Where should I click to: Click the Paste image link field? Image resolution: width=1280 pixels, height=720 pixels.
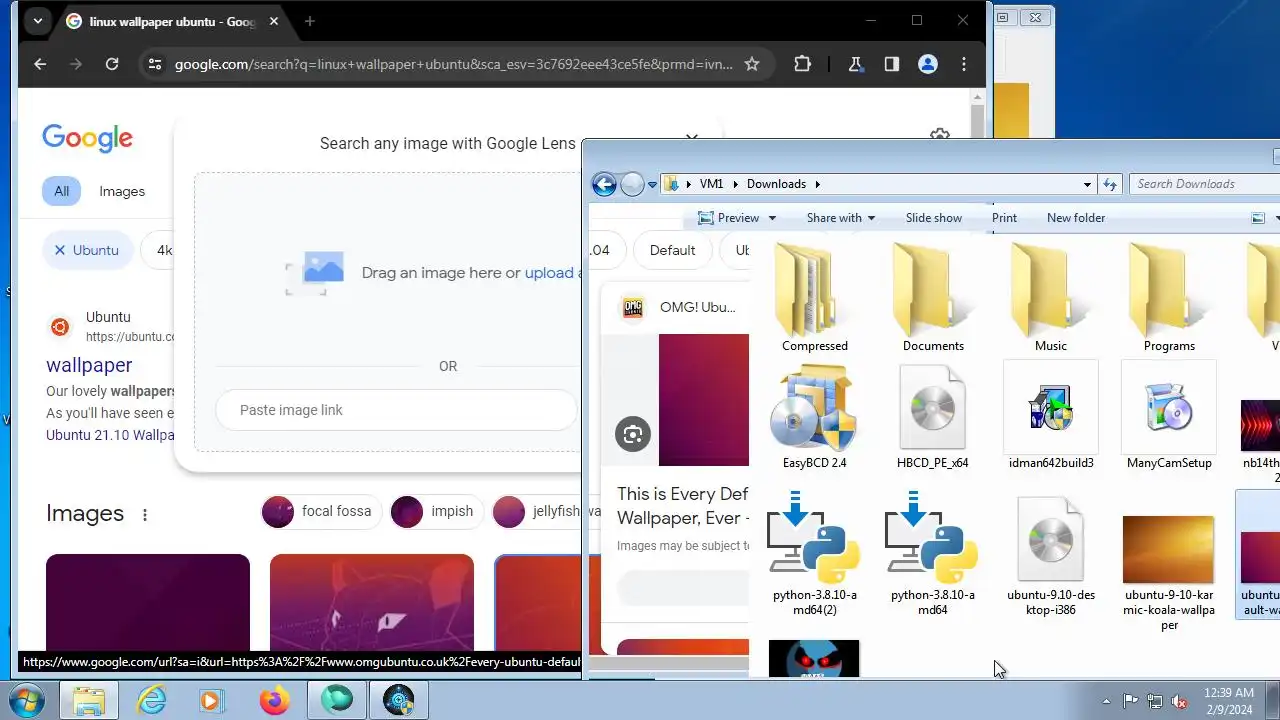click(396, 410)
